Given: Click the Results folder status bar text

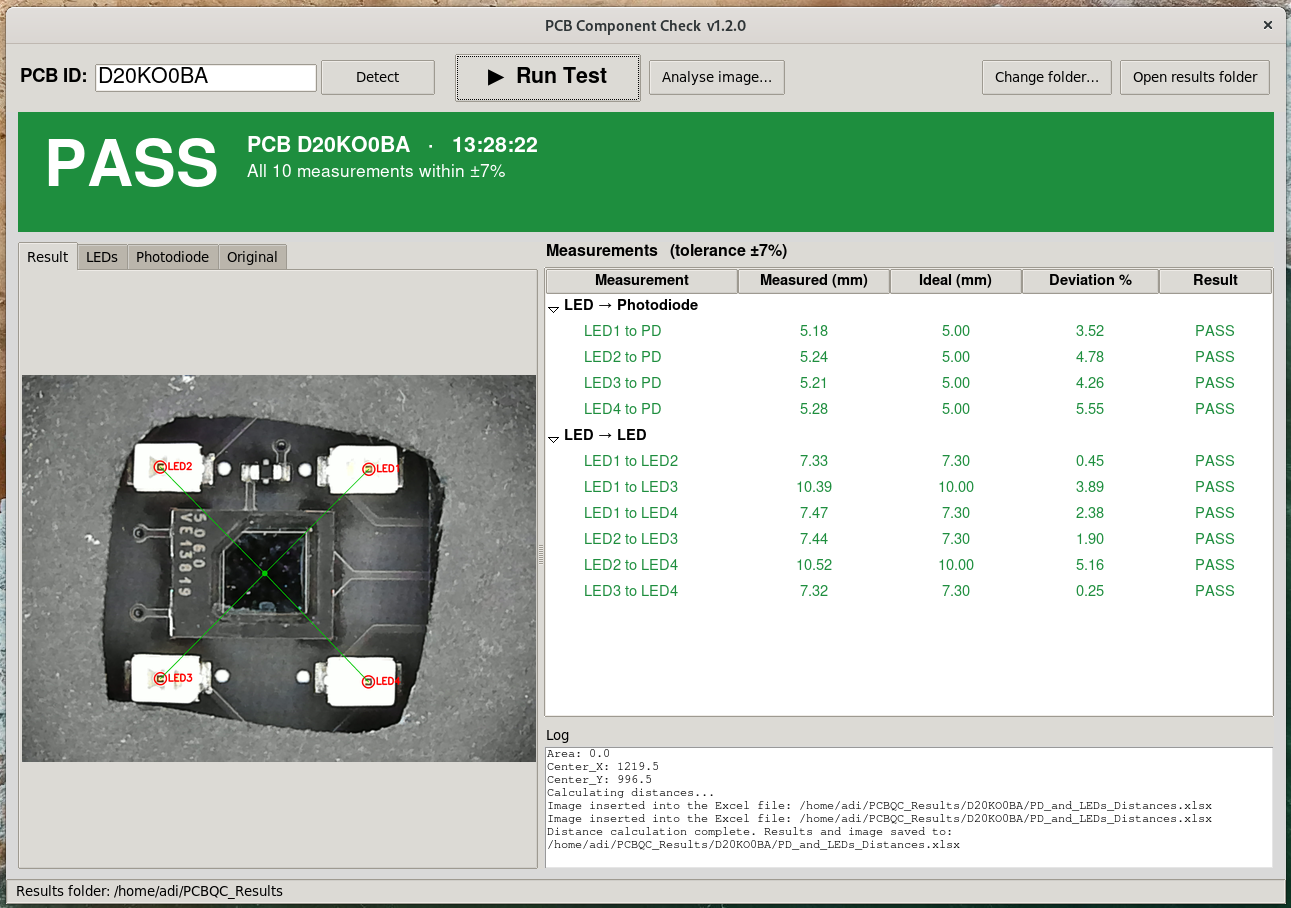Looking at the screenshot, I should click(x=150, y=891).
